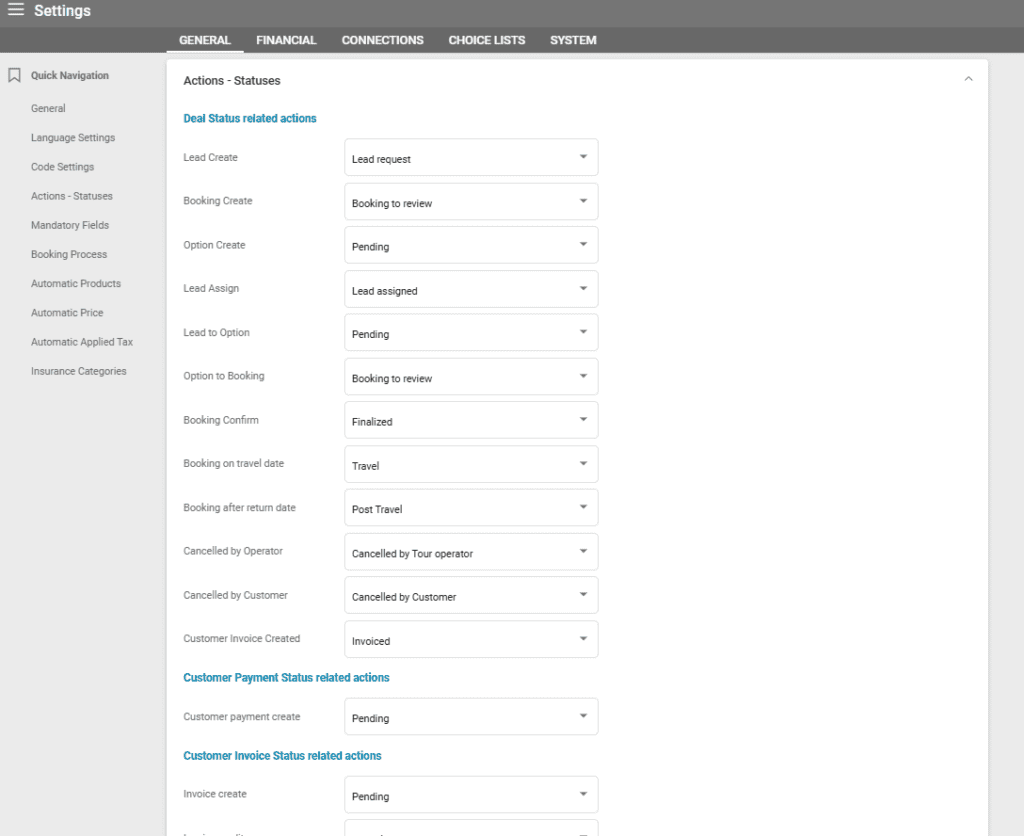The width and height of the screenshot is (1024, 836).
Task: Open the Cancelled by Operator dropdown
Action: click(471, 552)
